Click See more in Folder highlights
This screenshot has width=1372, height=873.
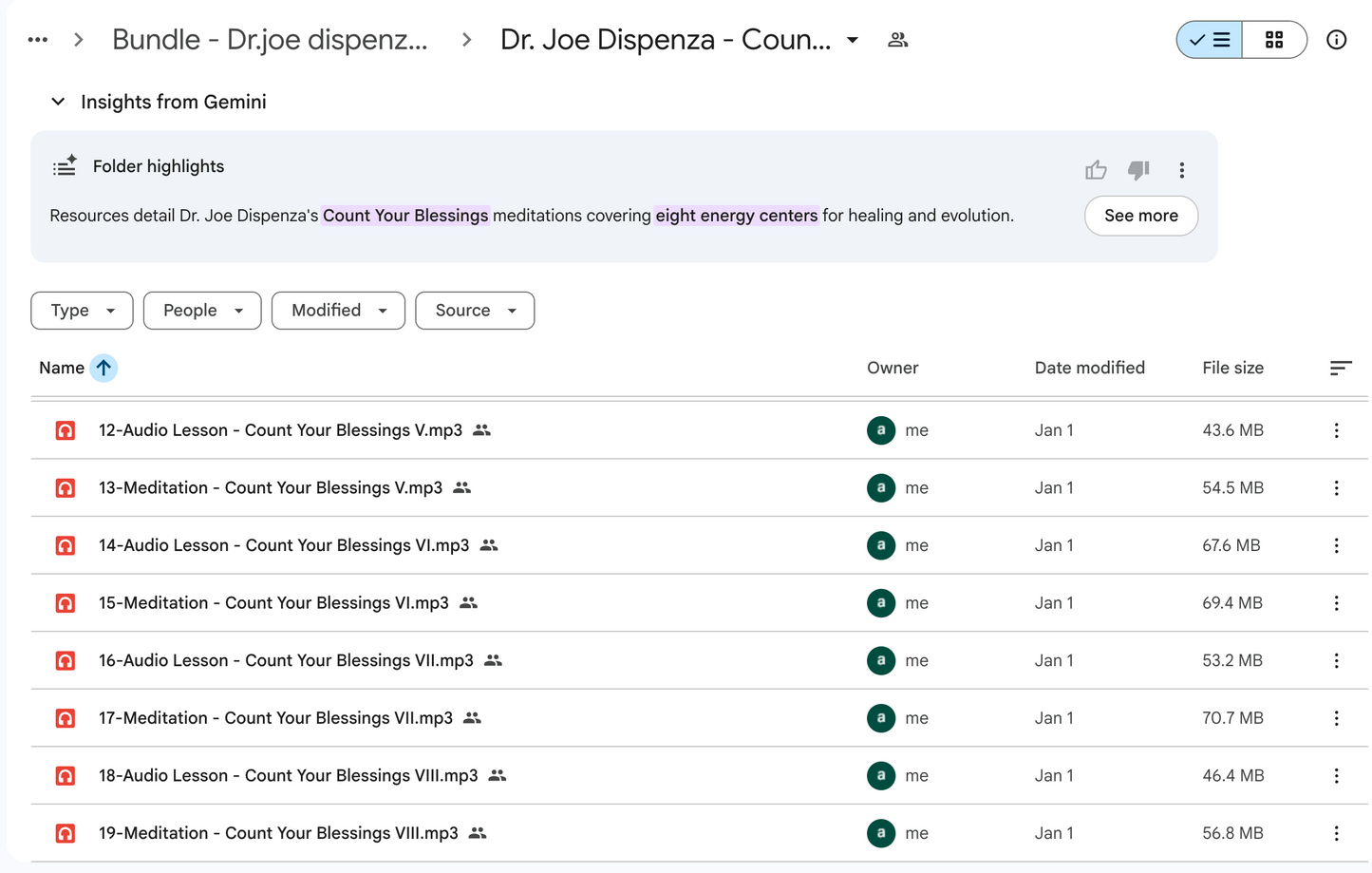pyautogui.click(x=1141, y=216)
